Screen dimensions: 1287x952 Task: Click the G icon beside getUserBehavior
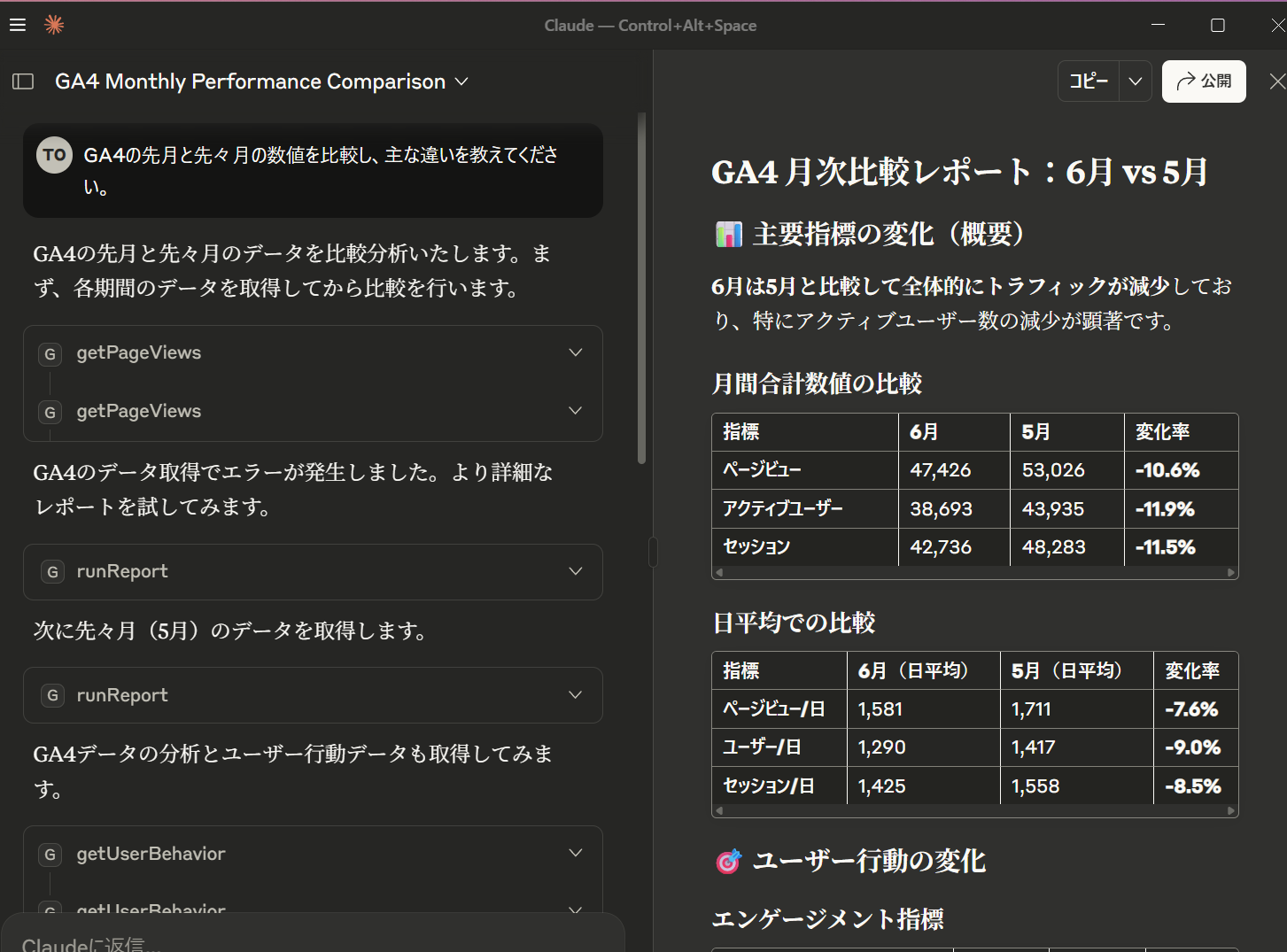50,855
